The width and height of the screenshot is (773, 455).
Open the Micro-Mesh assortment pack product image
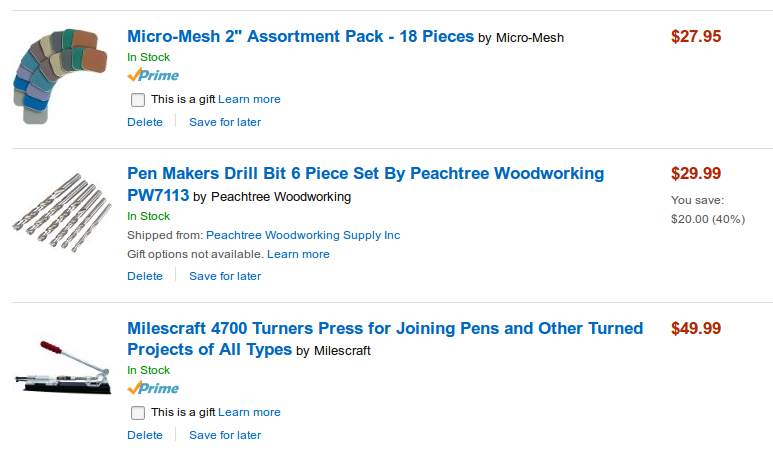[x=62, y=76]
